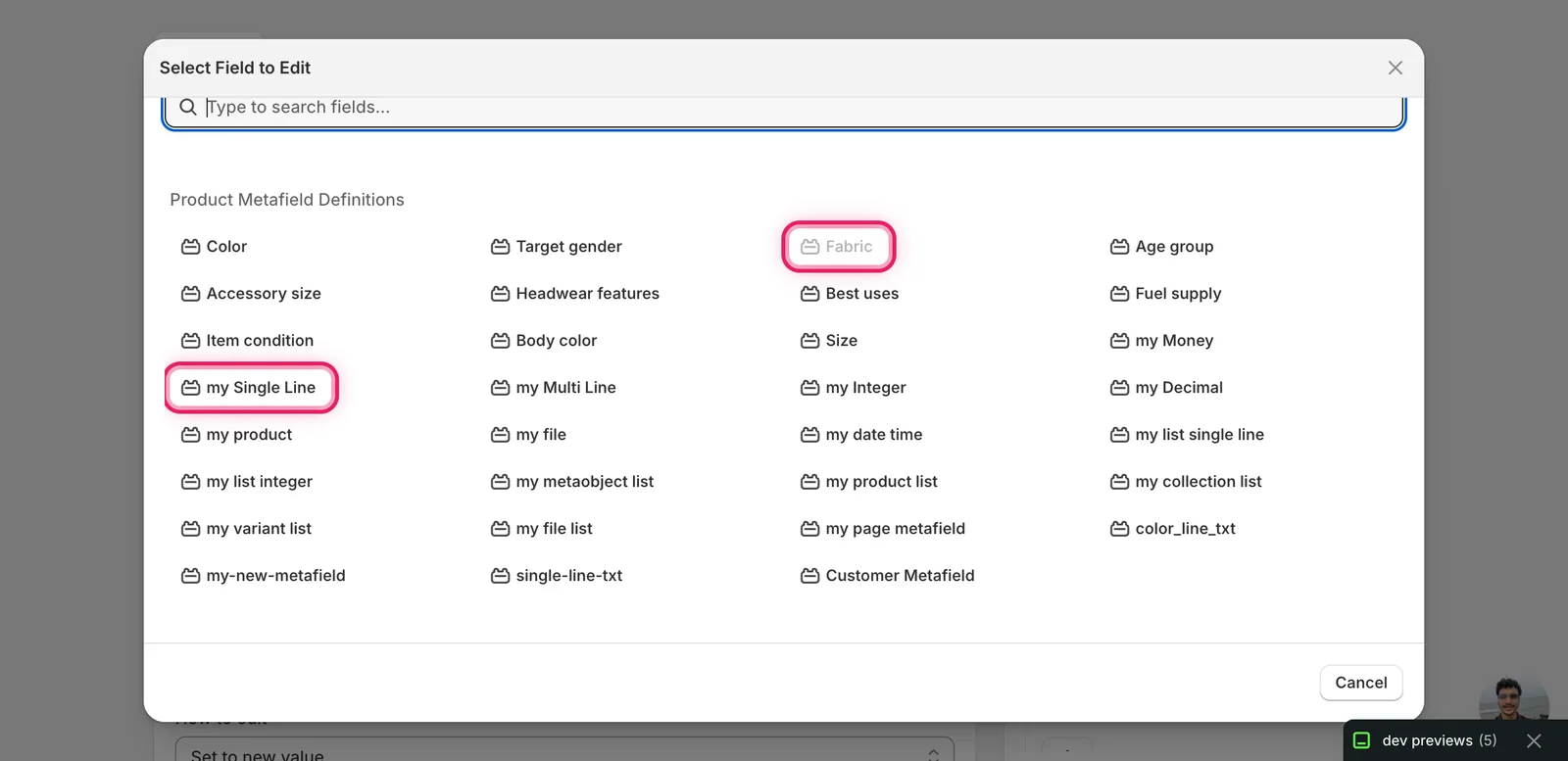Click the icon next to Fuel supply
This screenshot has height=761, width=1568.
click(1119, 294)
